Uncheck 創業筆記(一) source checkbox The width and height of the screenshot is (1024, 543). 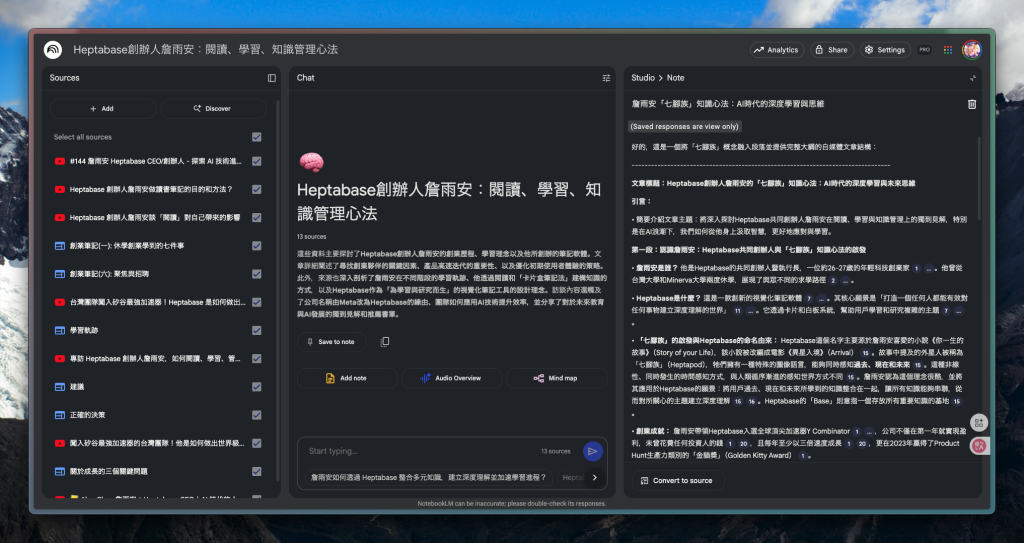257,246
